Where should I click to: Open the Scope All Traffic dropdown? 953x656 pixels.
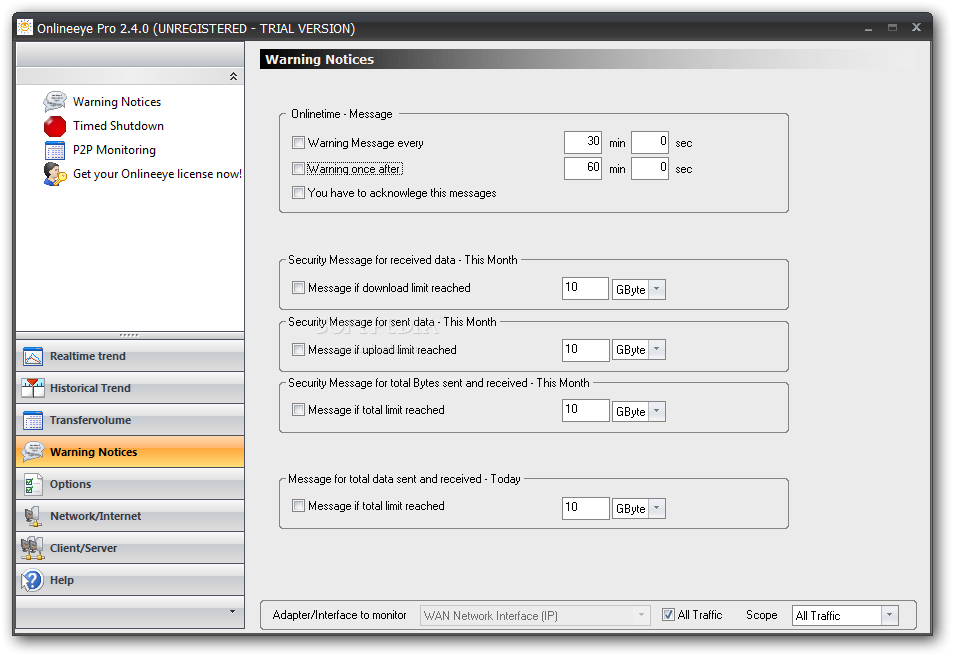pyautogui.click(x=890, y=615)
